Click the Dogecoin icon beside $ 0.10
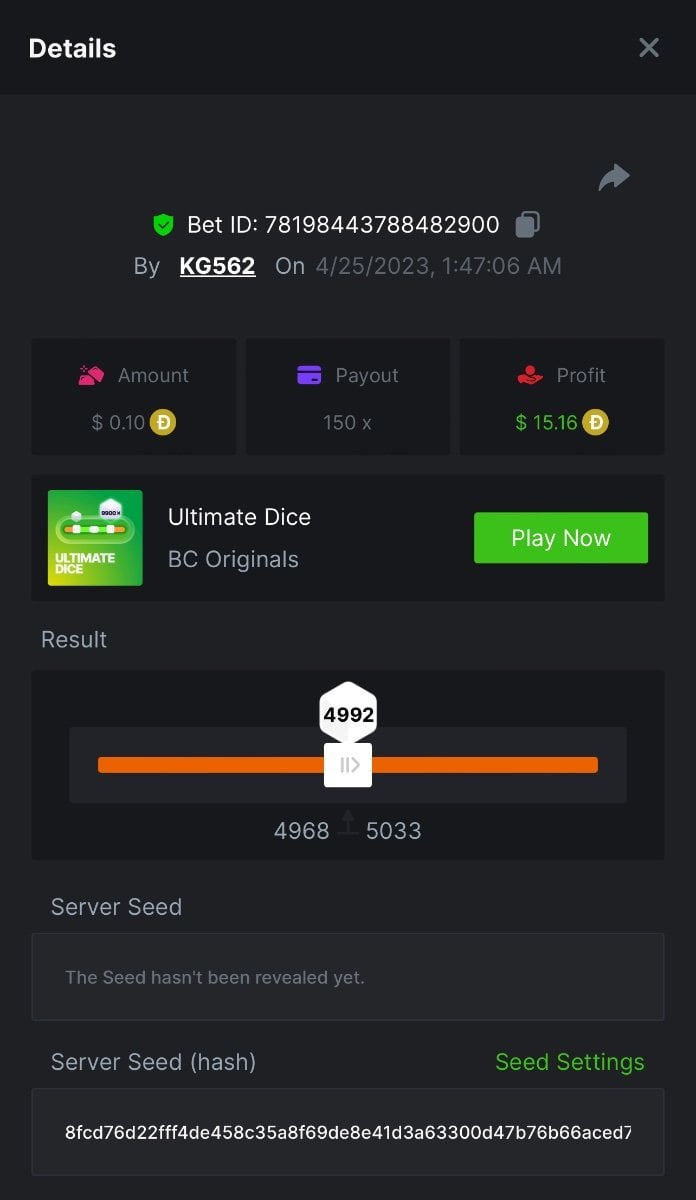The height and width of the screenshot is (1200, 696). [x=163, y=423]
